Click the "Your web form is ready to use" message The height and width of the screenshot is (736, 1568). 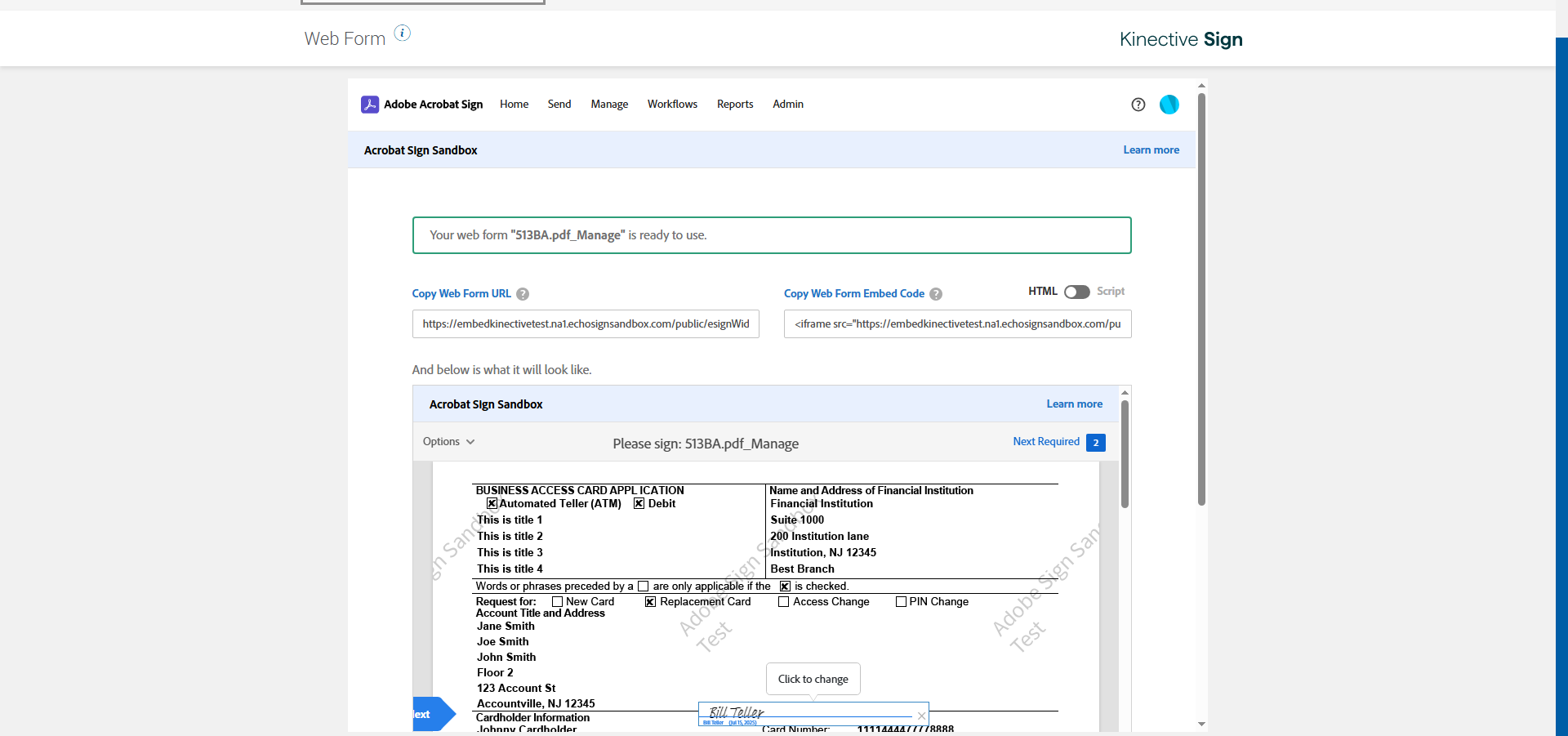click(x=568, y=235)
